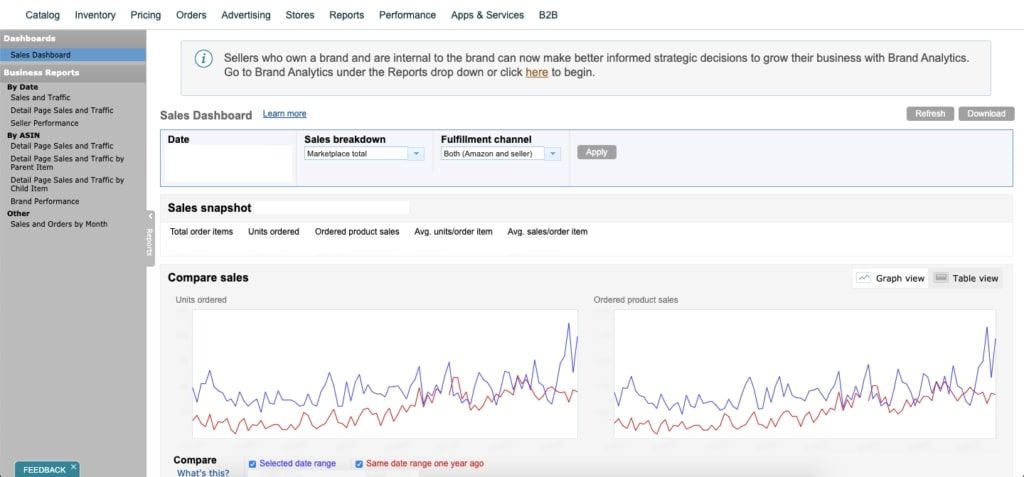Click the Ordered product sales chart

click(x=805, y=374)
